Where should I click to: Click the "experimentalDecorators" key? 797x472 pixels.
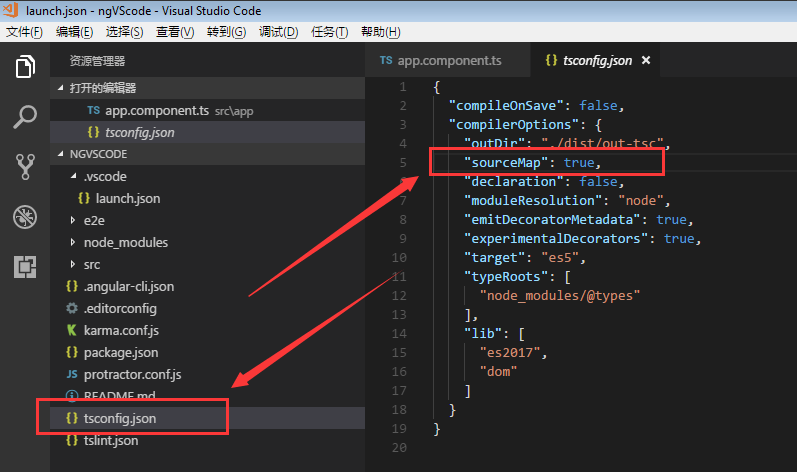pos(556,239)
